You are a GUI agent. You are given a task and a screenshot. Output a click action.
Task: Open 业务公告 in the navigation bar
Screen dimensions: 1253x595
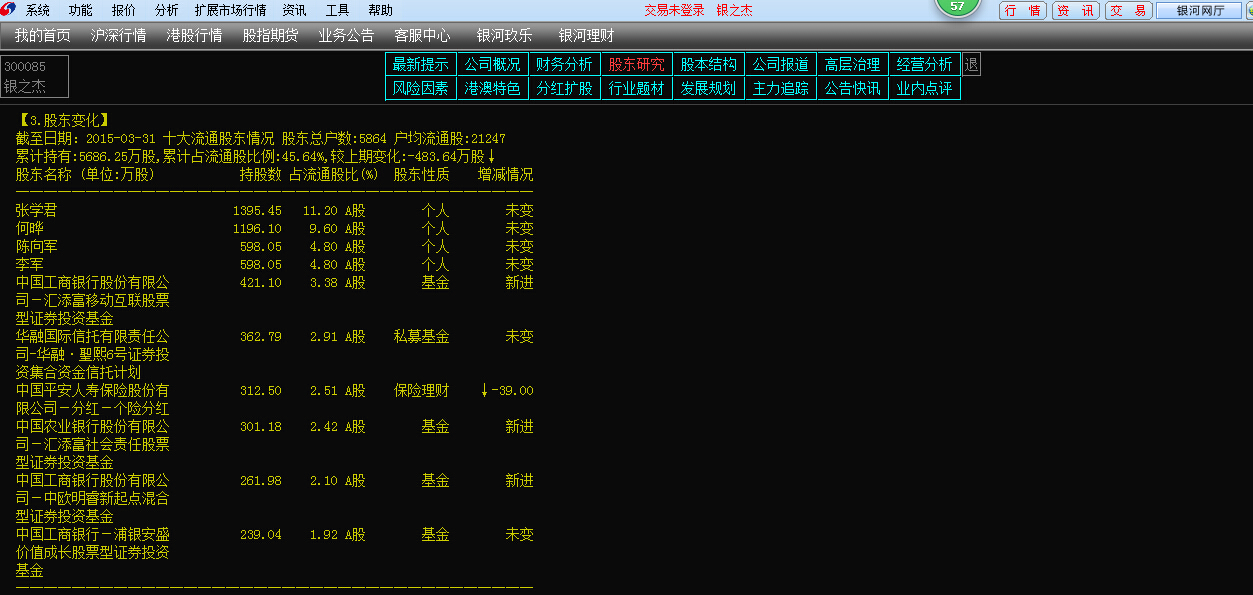(x=346, y=35)
